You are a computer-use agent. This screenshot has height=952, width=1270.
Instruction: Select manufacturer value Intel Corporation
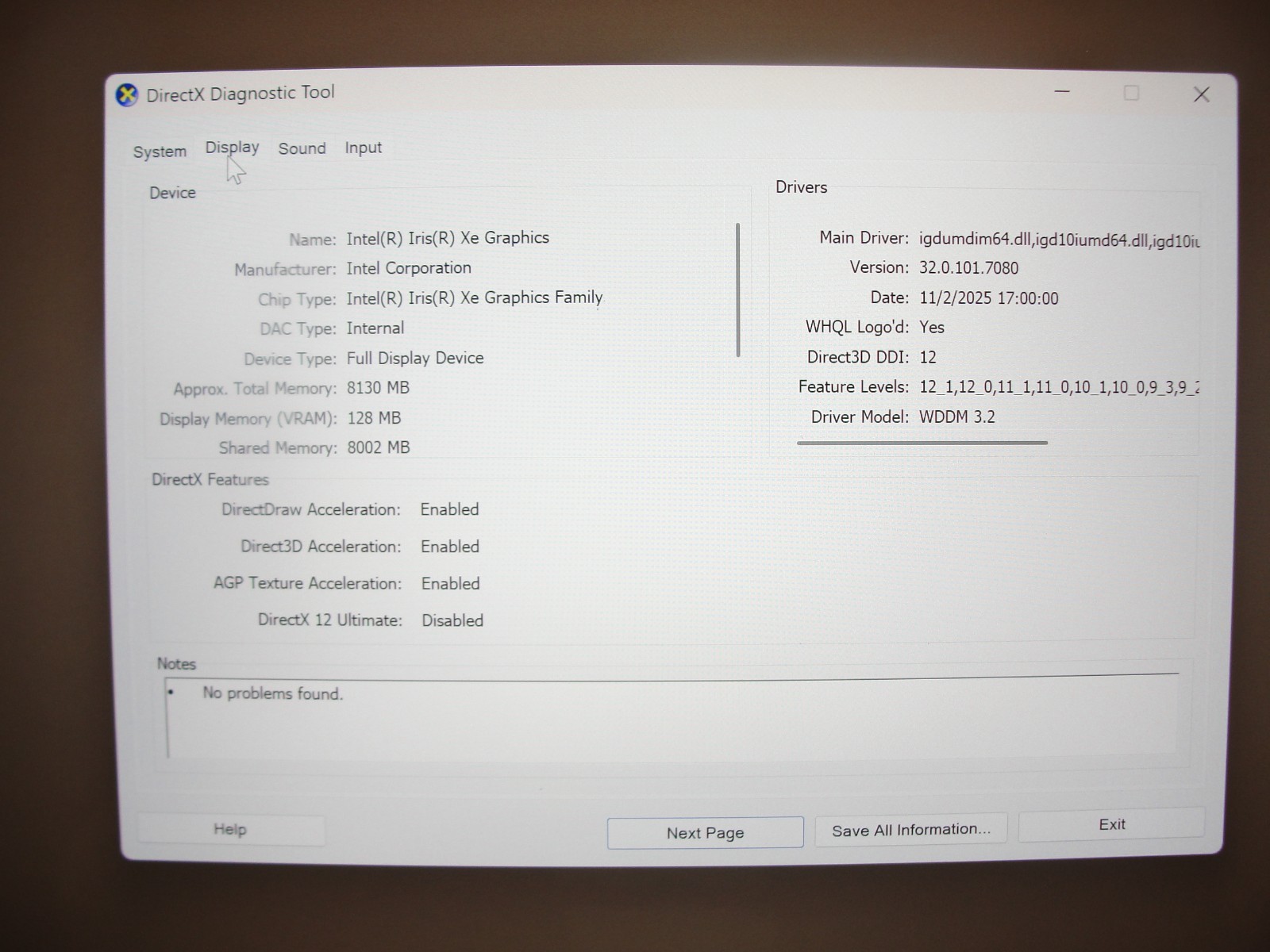(409, 268)
